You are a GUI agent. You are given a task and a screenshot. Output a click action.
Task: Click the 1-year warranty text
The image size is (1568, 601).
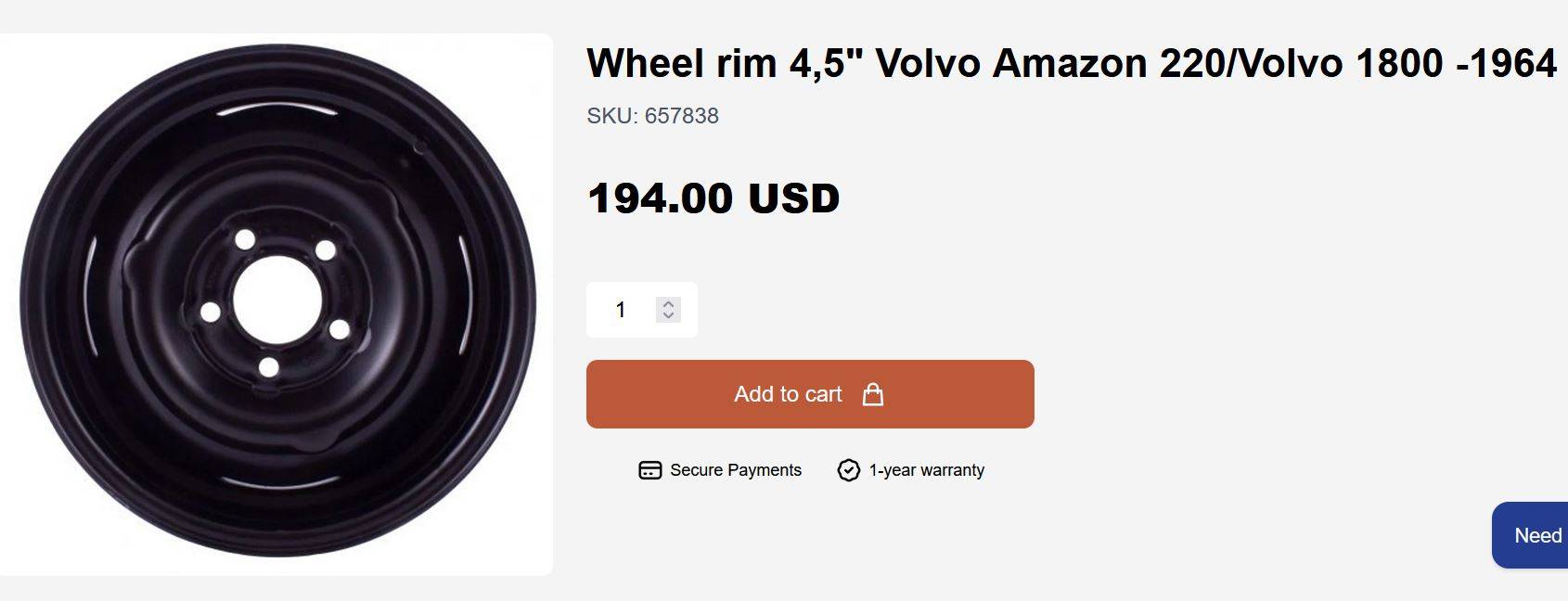point(926,470)
